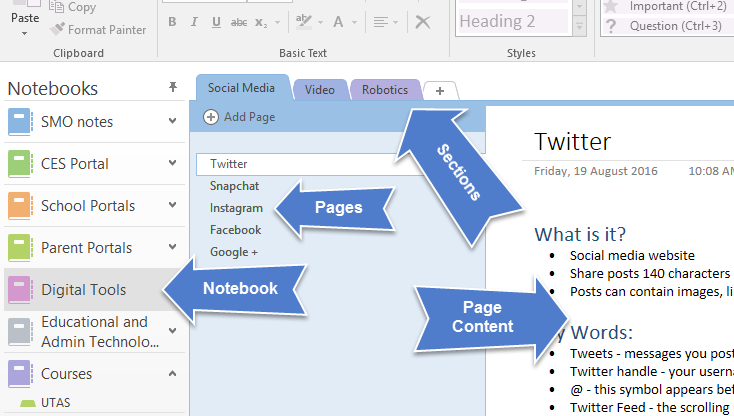
Task: Expand the SMO notes notebook chevron
Action: [172, 121]
